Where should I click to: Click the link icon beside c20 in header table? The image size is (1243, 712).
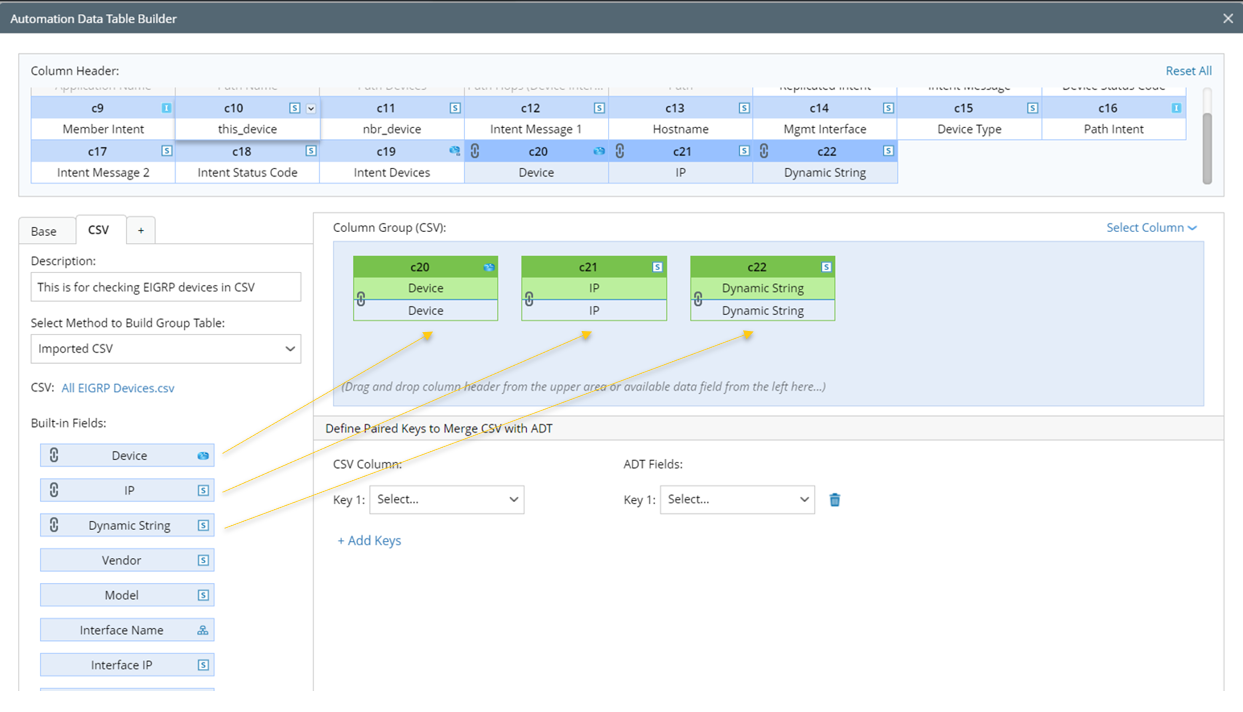point(475,151)
